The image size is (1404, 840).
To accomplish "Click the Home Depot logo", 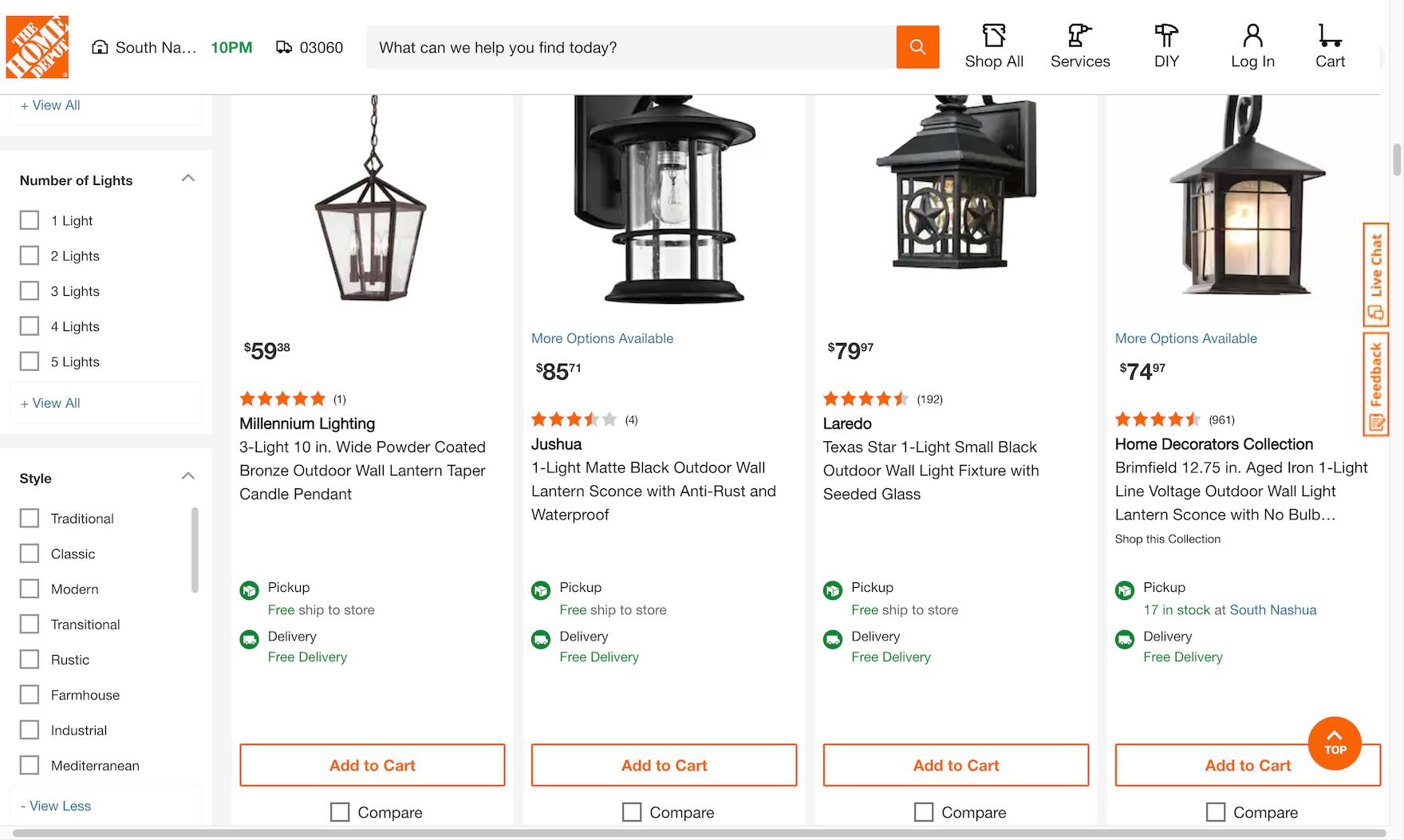I will click(x=37, y=47).
